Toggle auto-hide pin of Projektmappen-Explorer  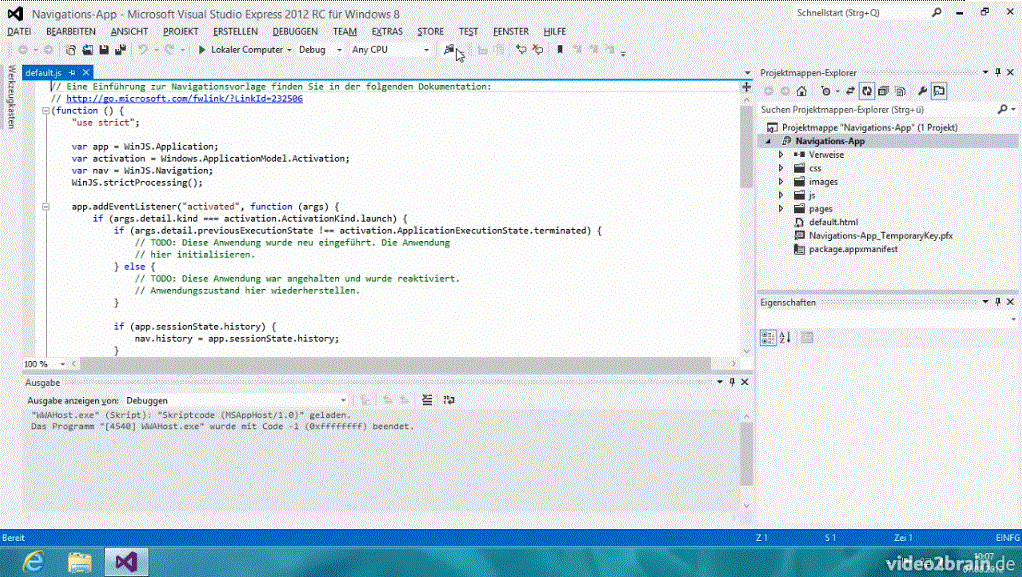pyautogui.click(x=998, y=72)
